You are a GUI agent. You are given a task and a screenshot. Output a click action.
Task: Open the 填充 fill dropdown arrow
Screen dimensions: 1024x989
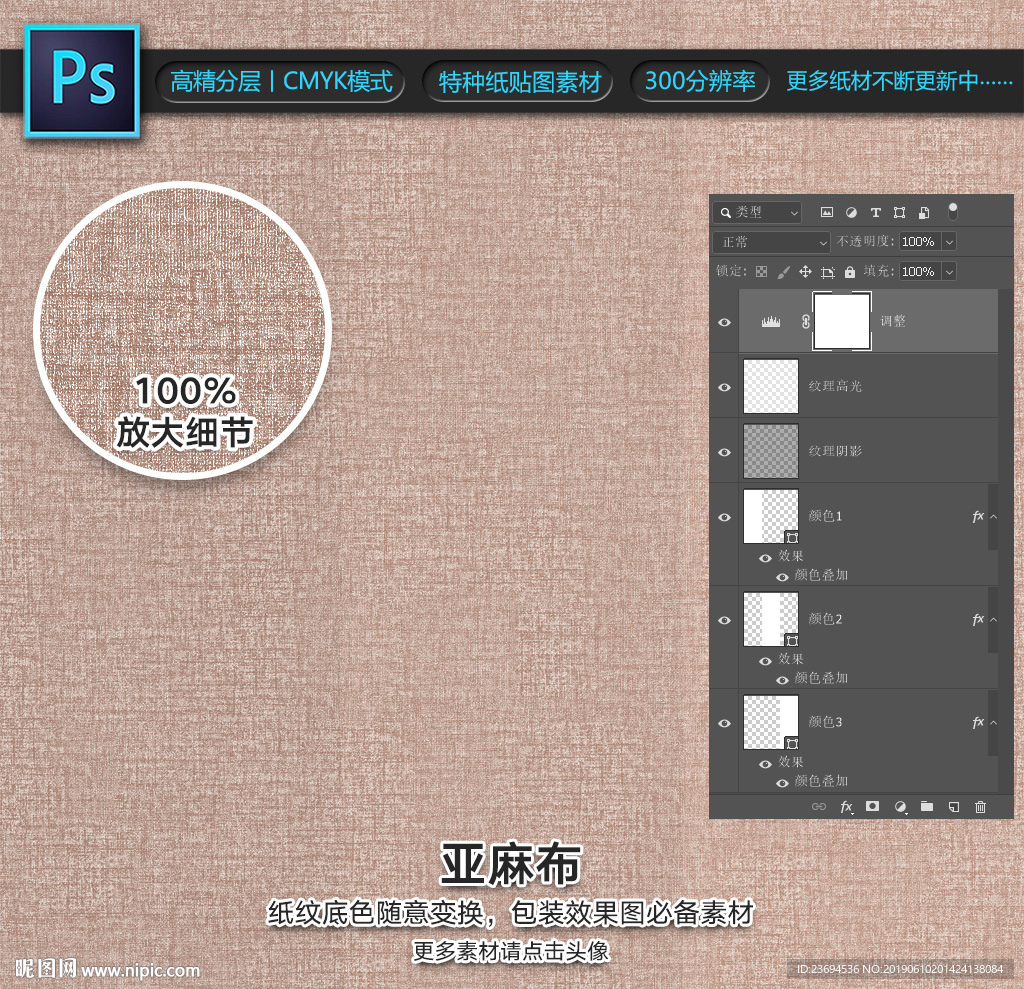[x=950, y=271]
